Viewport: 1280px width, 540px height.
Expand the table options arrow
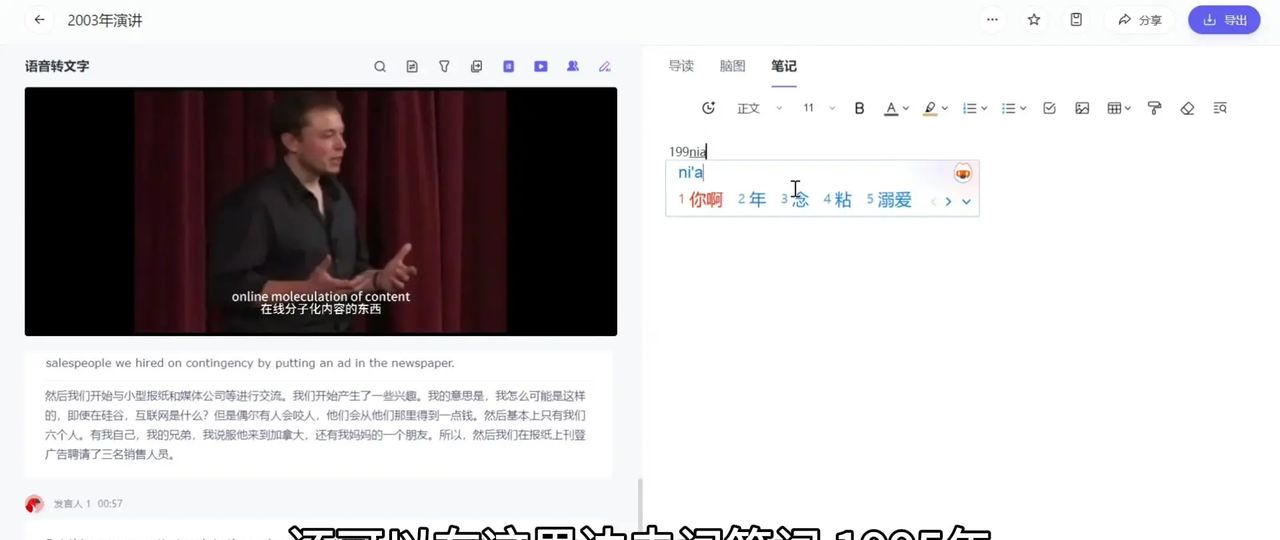[1128, 108]
